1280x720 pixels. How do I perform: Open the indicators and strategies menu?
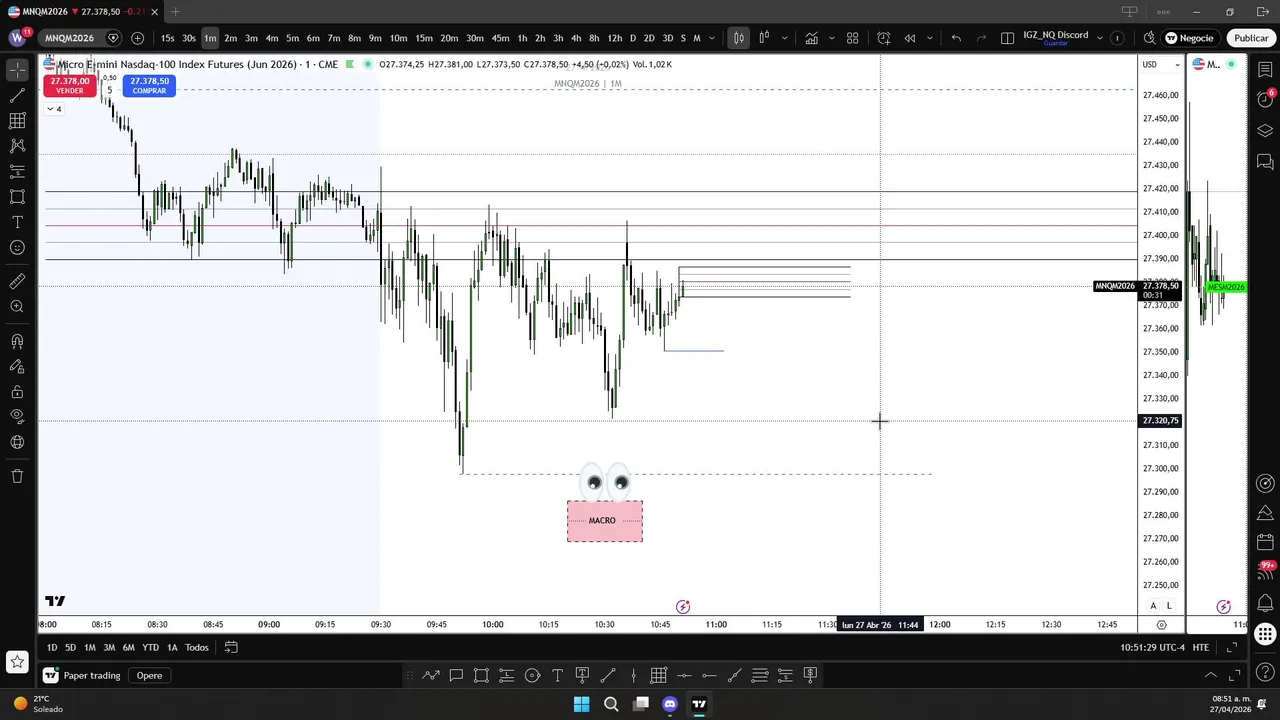click(812, 38)
